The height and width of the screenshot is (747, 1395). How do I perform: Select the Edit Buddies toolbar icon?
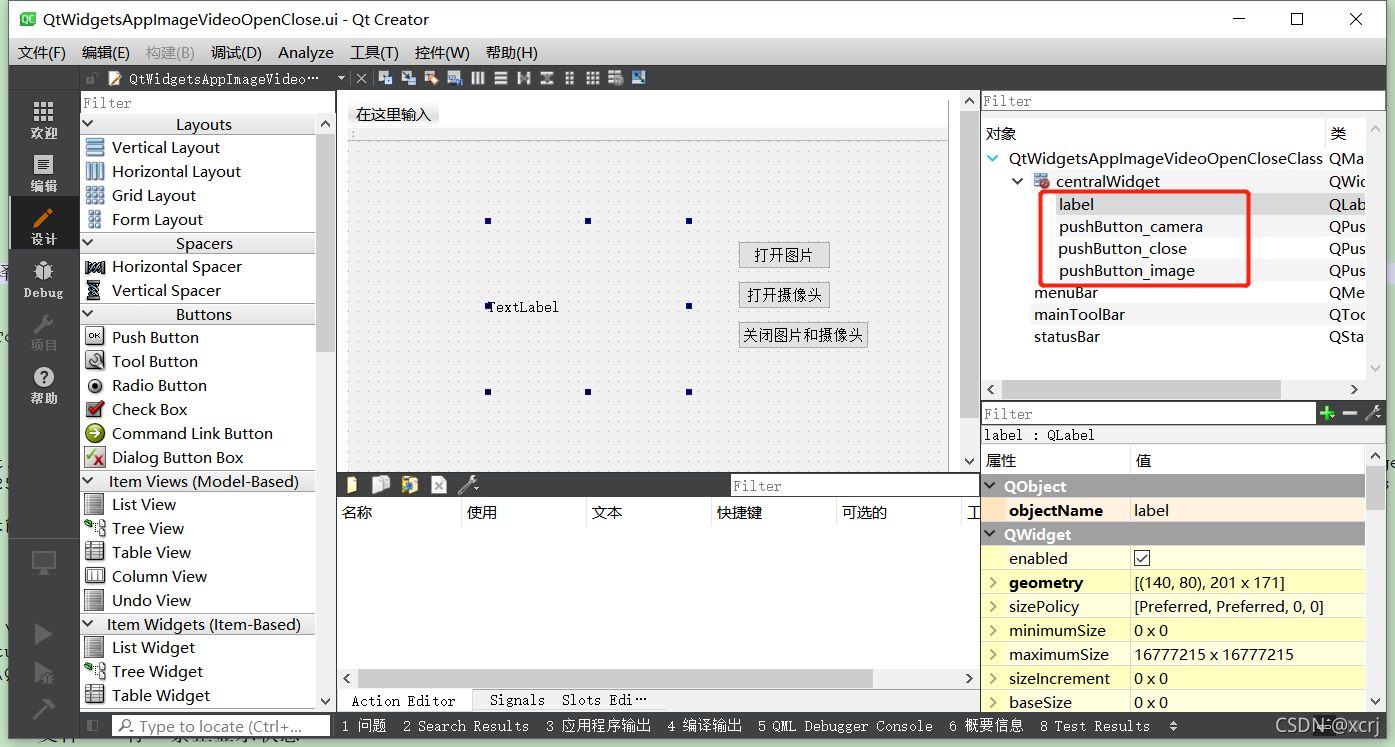431,78
